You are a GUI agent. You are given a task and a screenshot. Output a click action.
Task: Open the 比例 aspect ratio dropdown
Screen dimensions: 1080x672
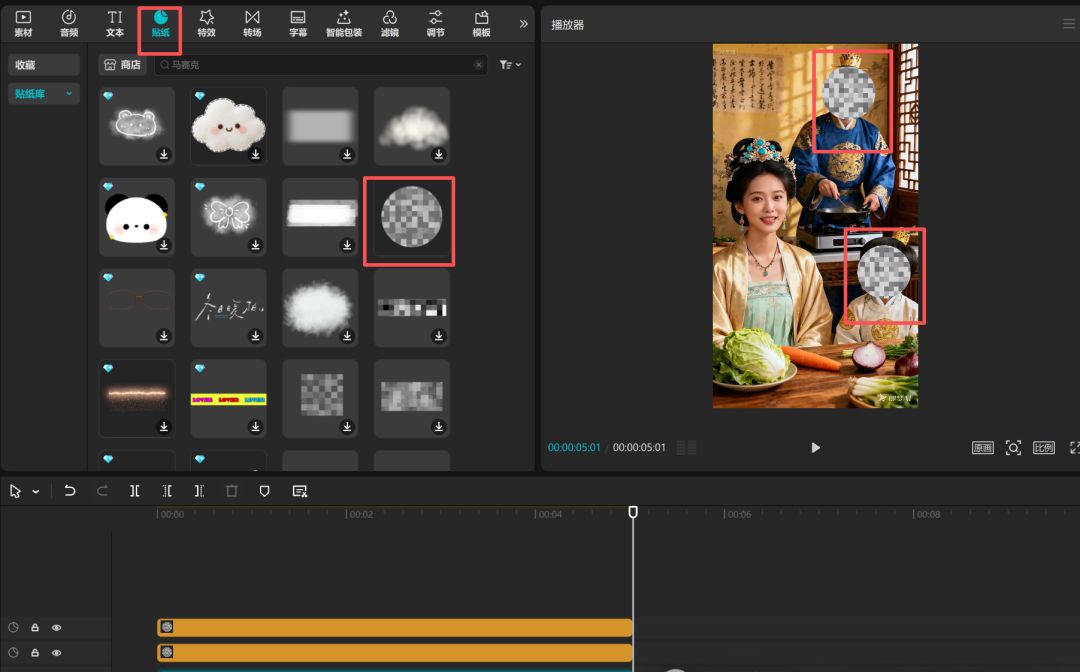point(1043,447)
